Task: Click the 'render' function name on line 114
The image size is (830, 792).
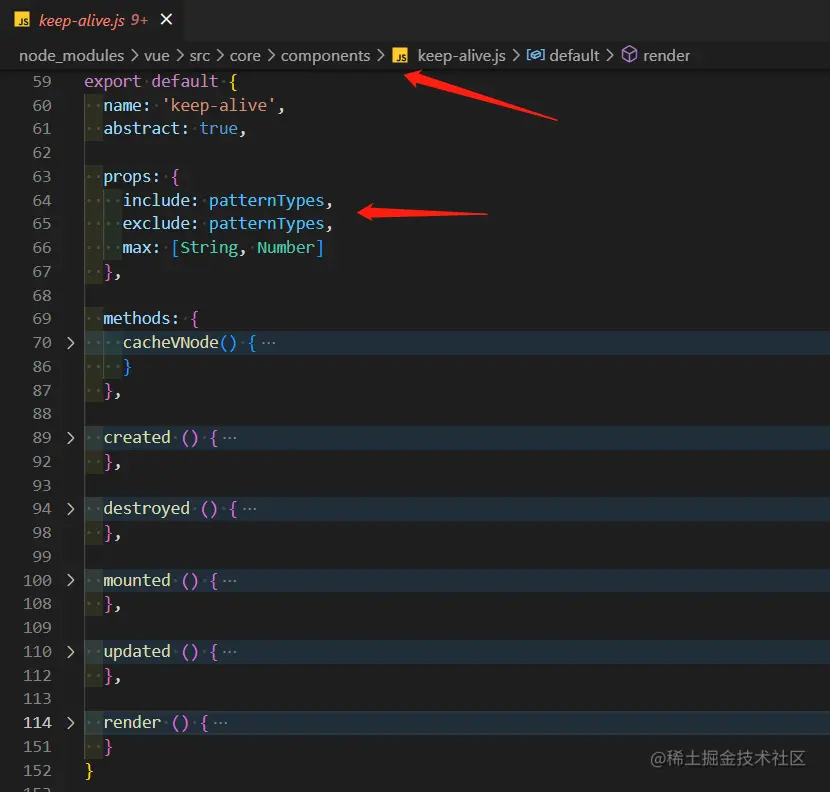Action: (x=132, y=723)
